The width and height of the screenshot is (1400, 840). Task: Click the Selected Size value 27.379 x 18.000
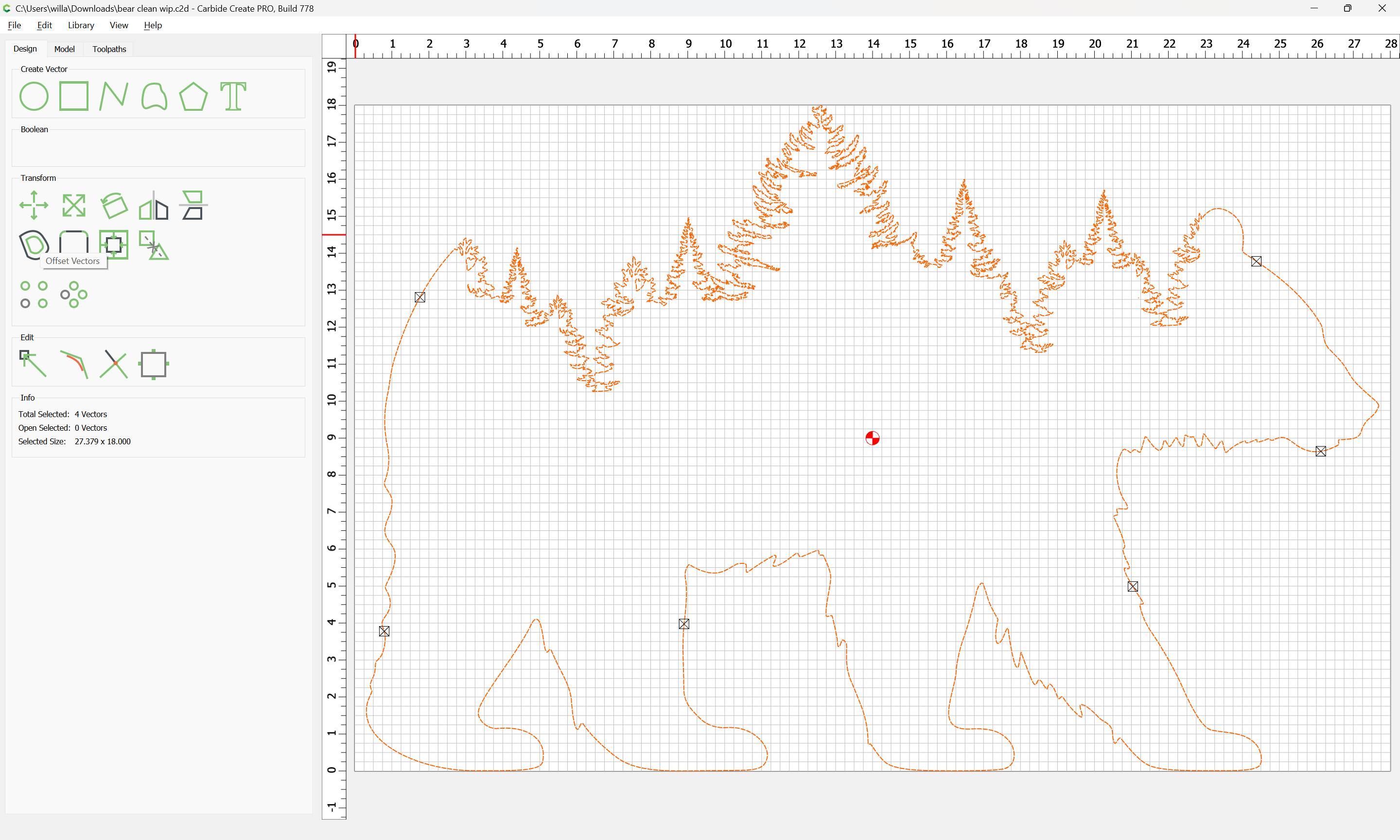[x=103, y=441]
